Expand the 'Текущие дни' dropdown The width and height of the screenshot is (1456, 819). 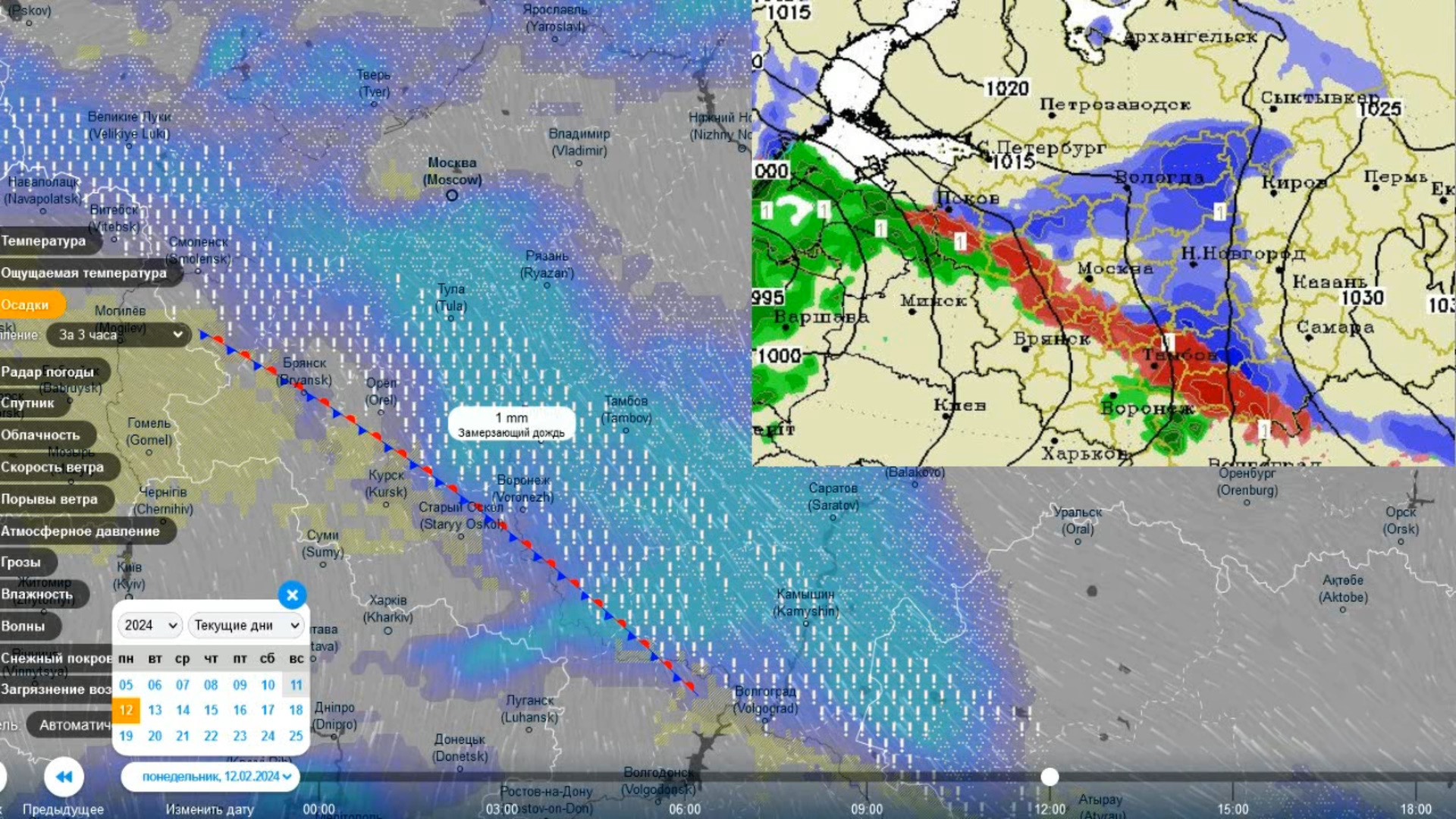click(246, 625)
